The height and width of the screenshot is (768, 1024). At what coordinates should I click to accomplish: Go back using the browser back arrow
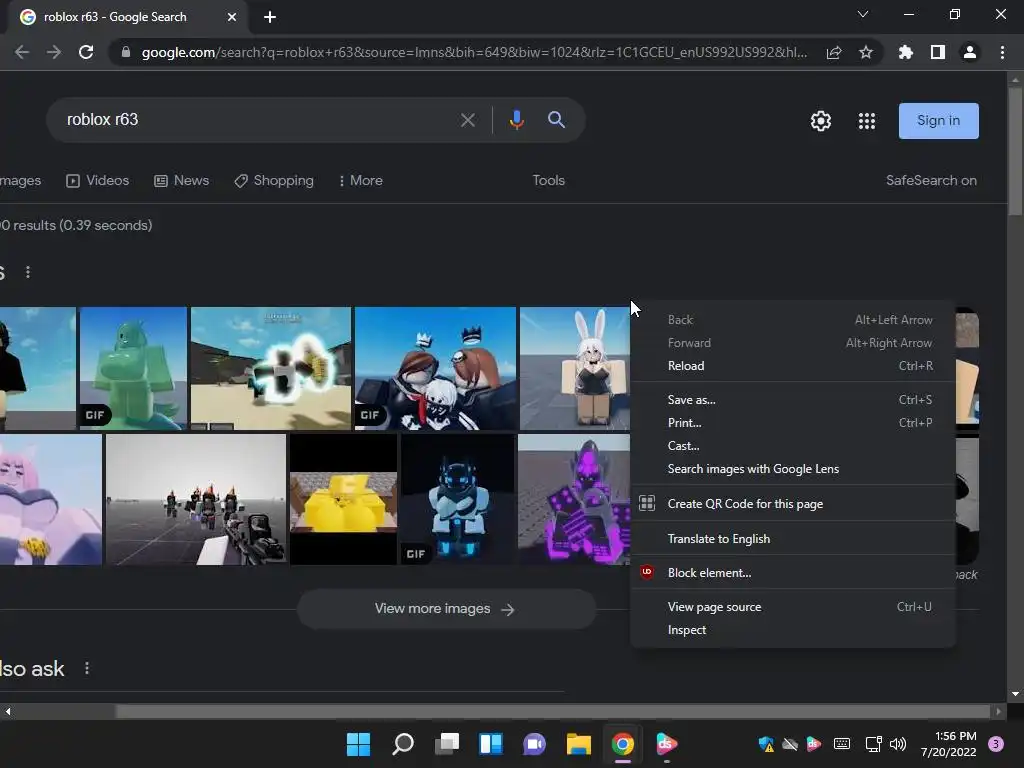coord(22,52)
